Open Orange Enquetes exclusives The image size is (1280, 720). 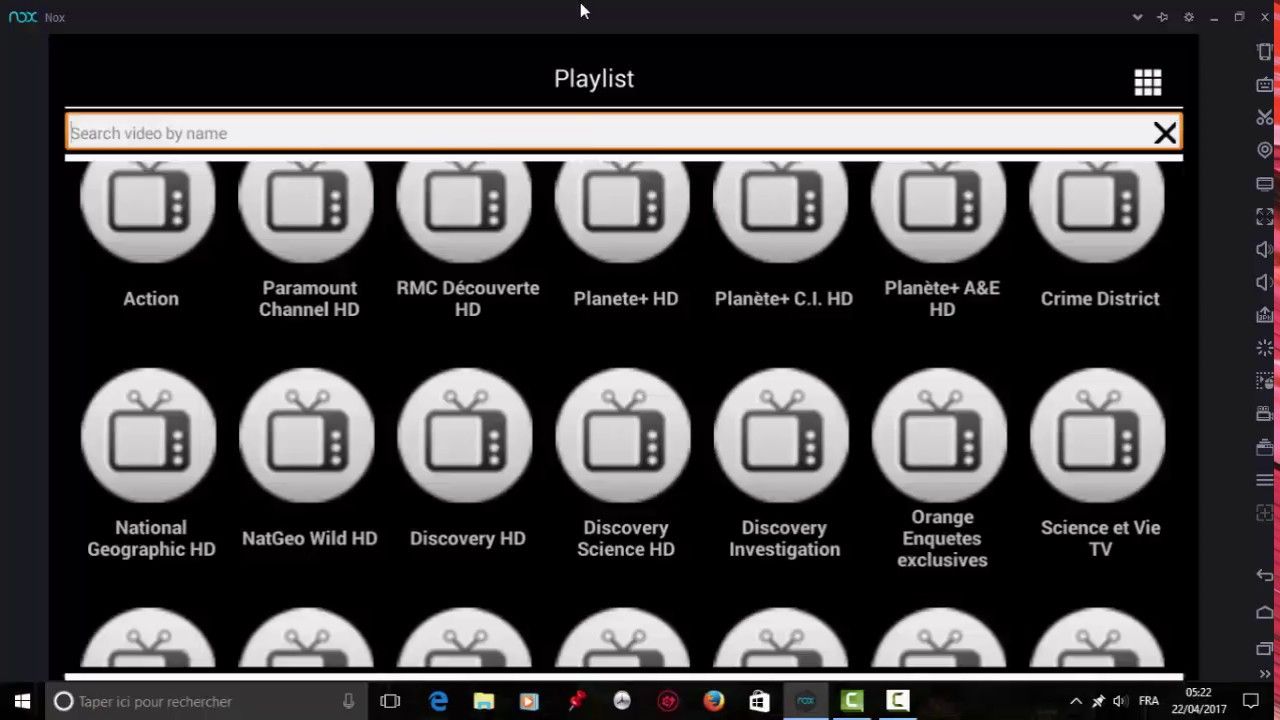click(x=942, y=470)
